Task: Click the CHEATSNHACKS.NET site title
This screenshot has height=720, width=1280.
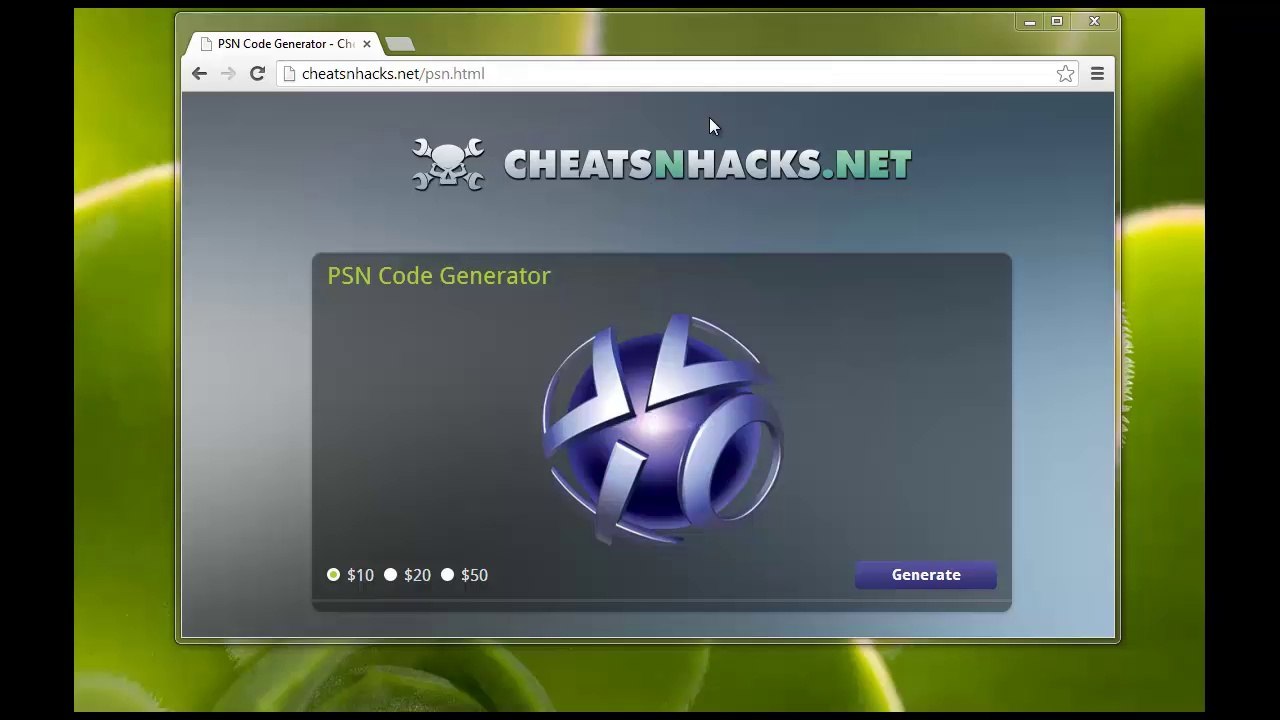Action: point(707,164)
